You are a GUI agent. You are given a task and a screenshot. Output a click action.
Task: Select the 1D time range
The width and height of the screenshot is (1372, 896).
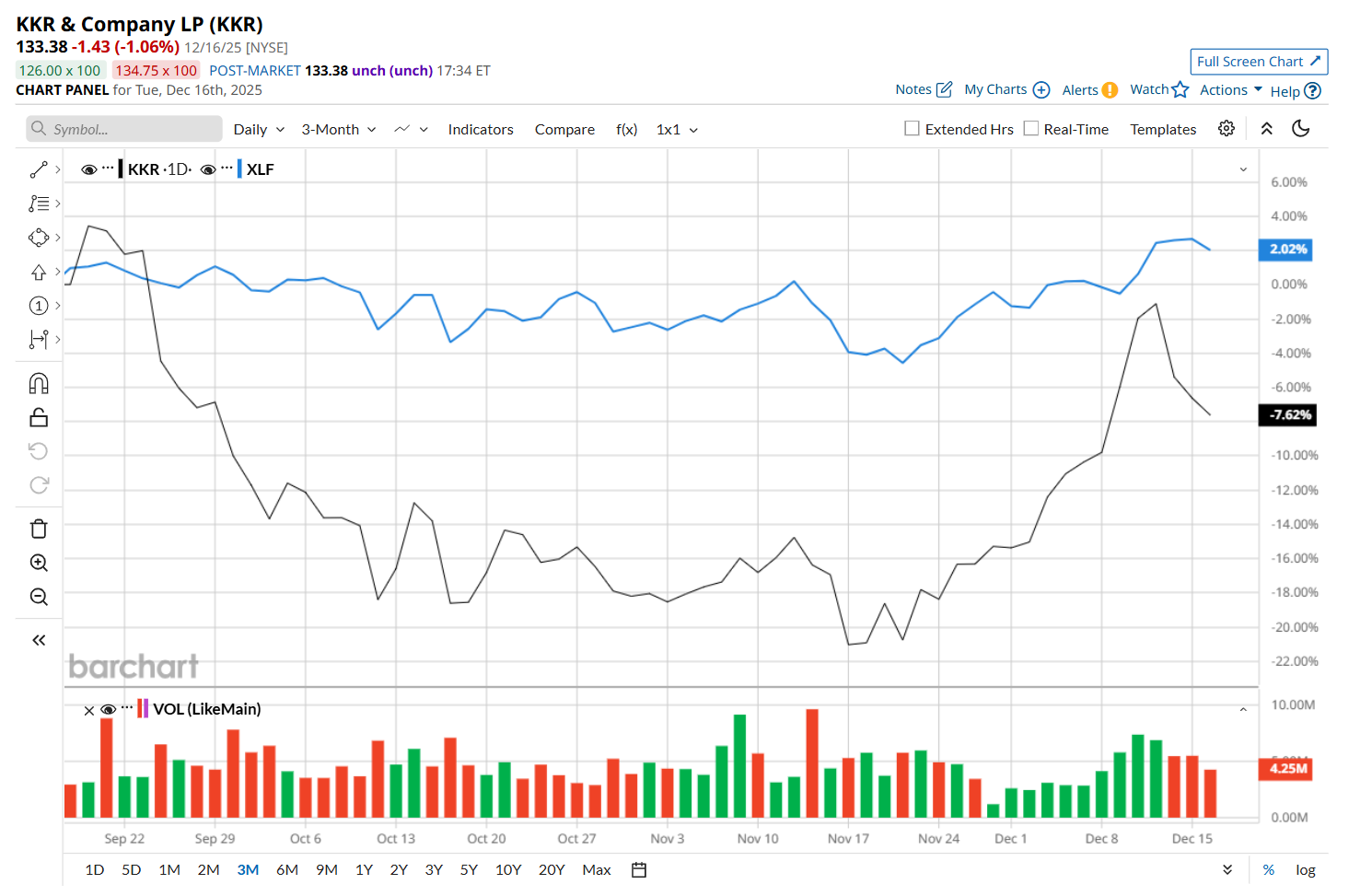click(x=95, y=870)
